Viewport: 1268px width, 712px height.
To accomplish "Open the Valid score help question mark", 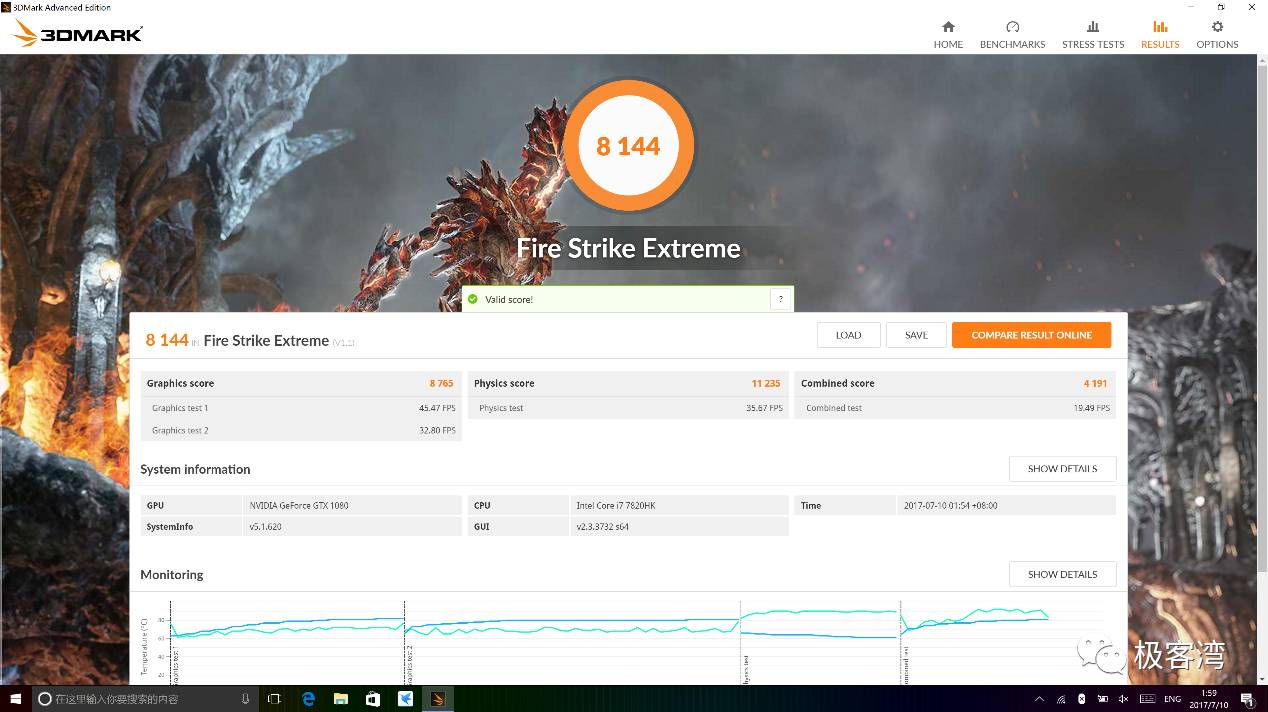I will click(x=781, y=298).
